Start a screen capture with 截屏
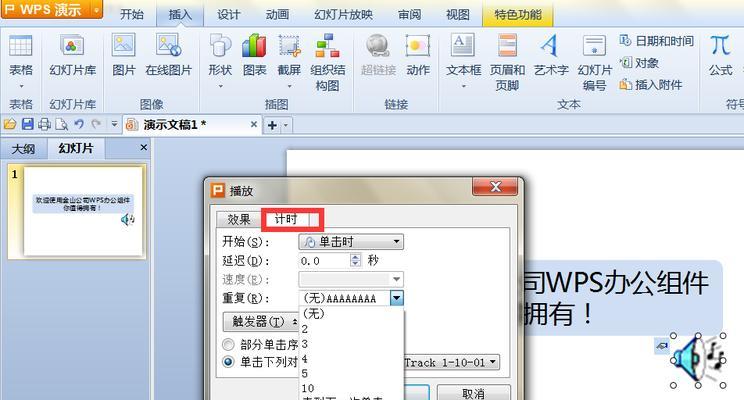 click(x=289, y=46)
